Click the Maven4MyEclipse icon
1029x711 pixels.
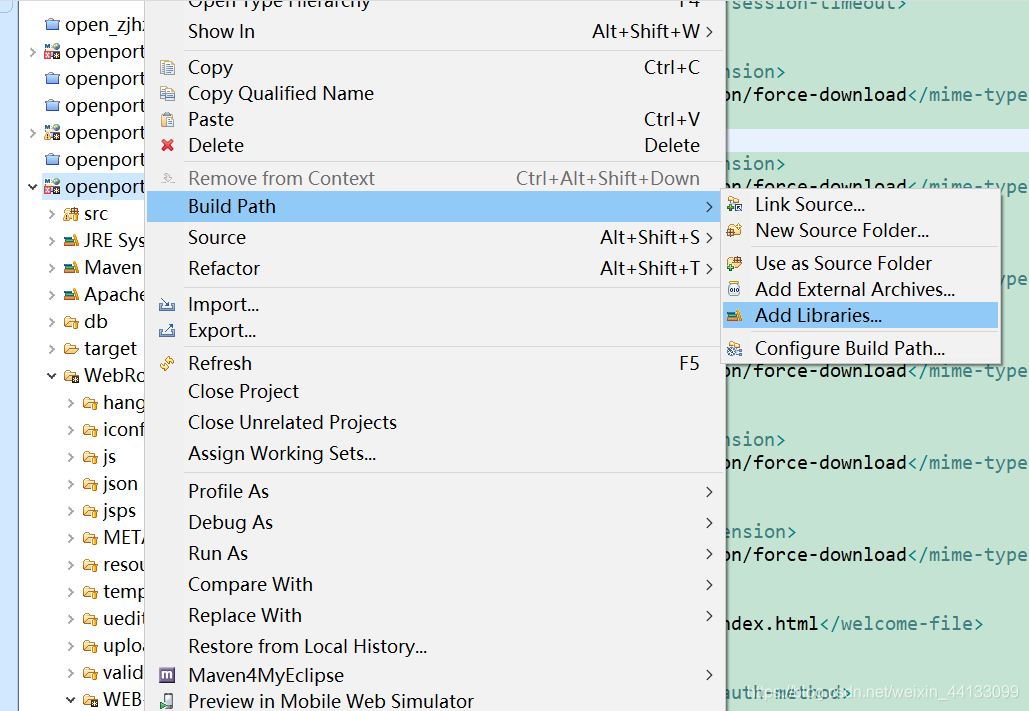tap(167, 675)
